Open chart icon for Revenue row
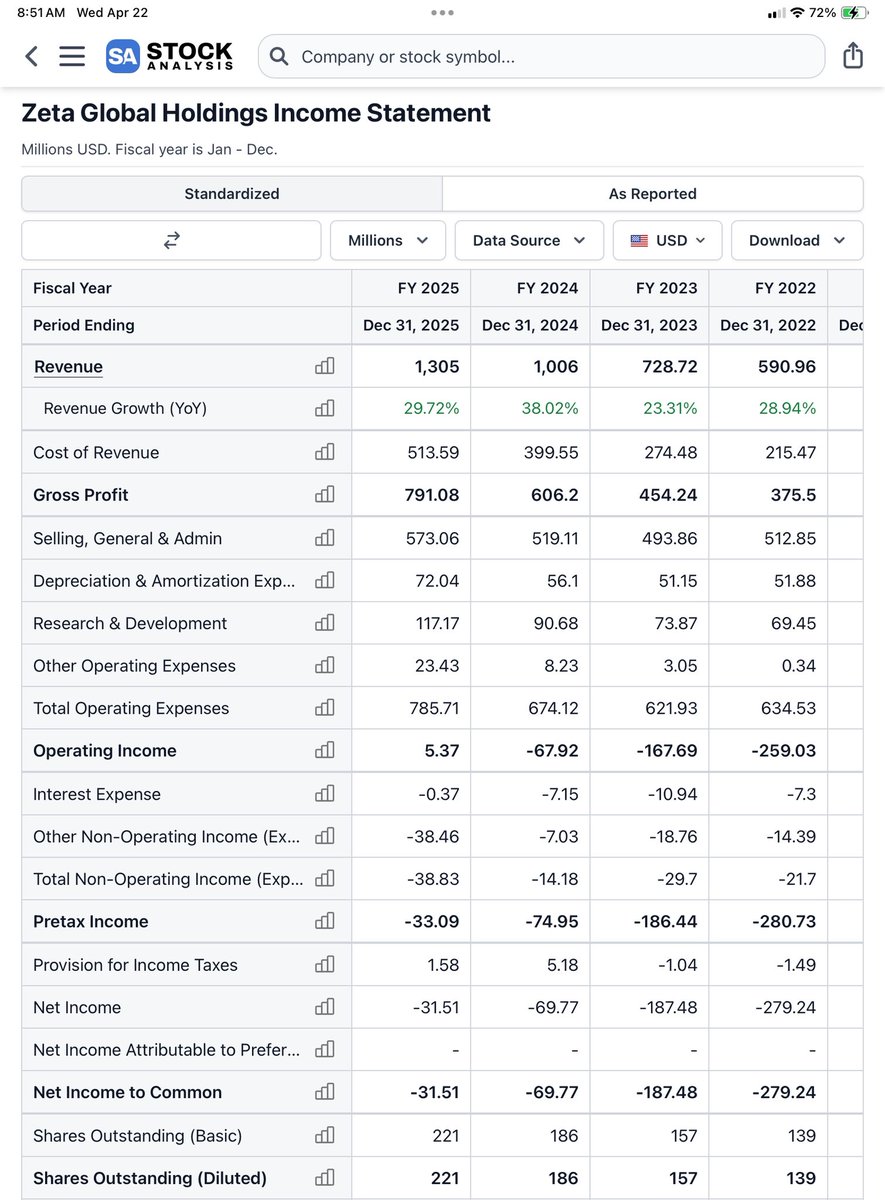Image resolution: width=885 pixels, height=1200 pixels. tap(324, 367)
